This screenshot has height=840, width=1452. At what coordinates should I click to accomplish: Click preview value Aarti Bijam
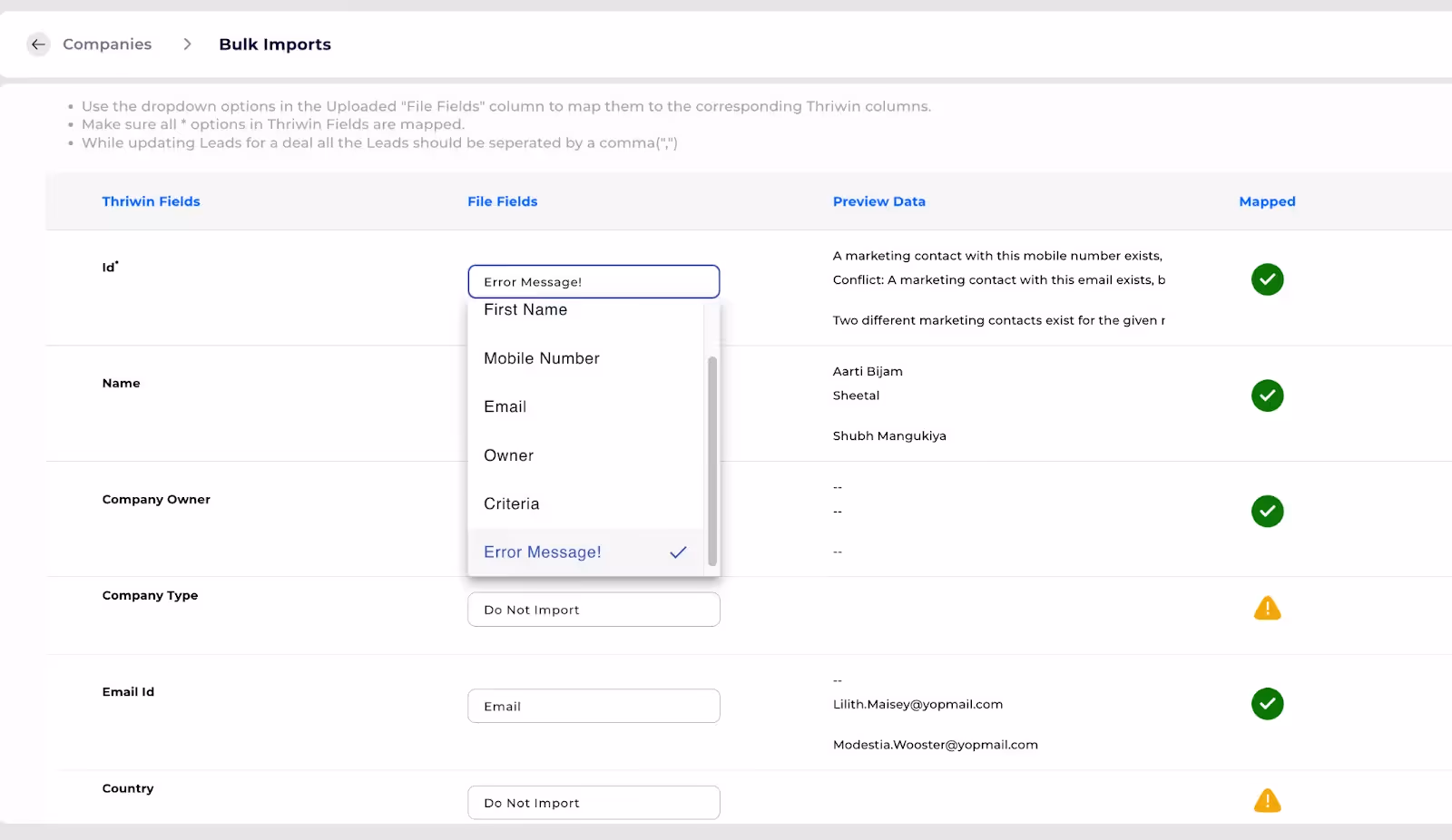pyautogui.click(x=868, y=371)
